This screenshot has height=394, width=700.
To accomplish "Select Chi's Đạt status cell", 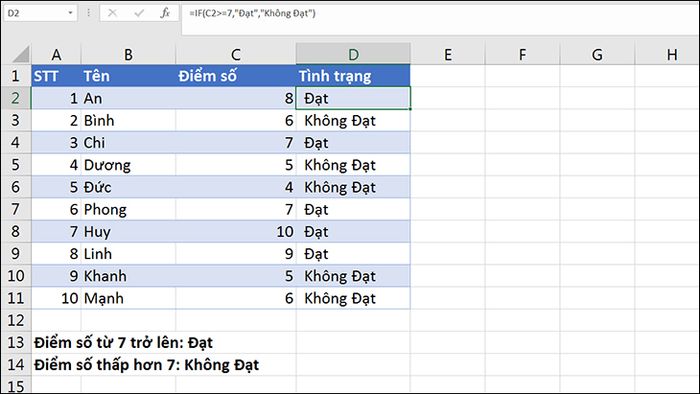I will click(353, 143).
